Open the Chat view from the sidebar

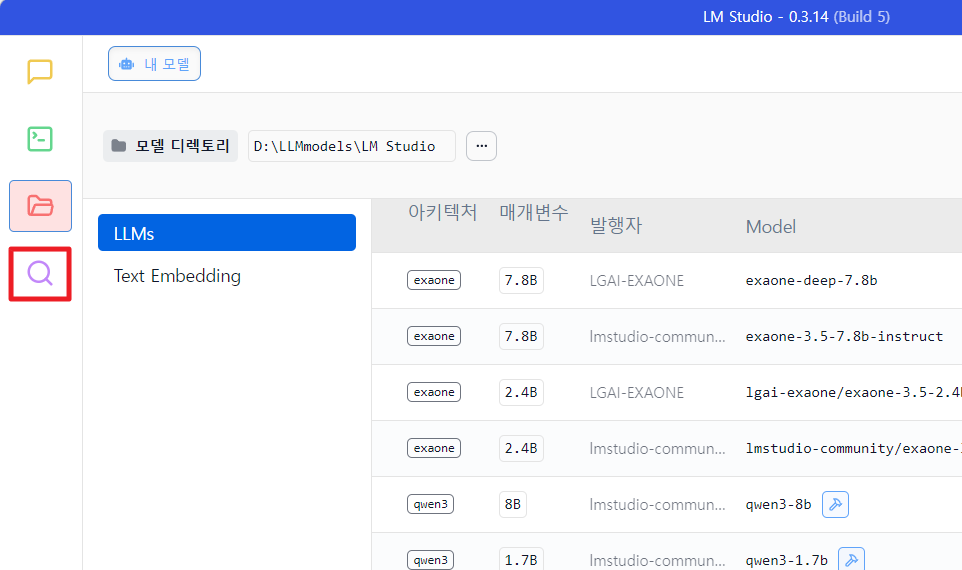point(40,72)
